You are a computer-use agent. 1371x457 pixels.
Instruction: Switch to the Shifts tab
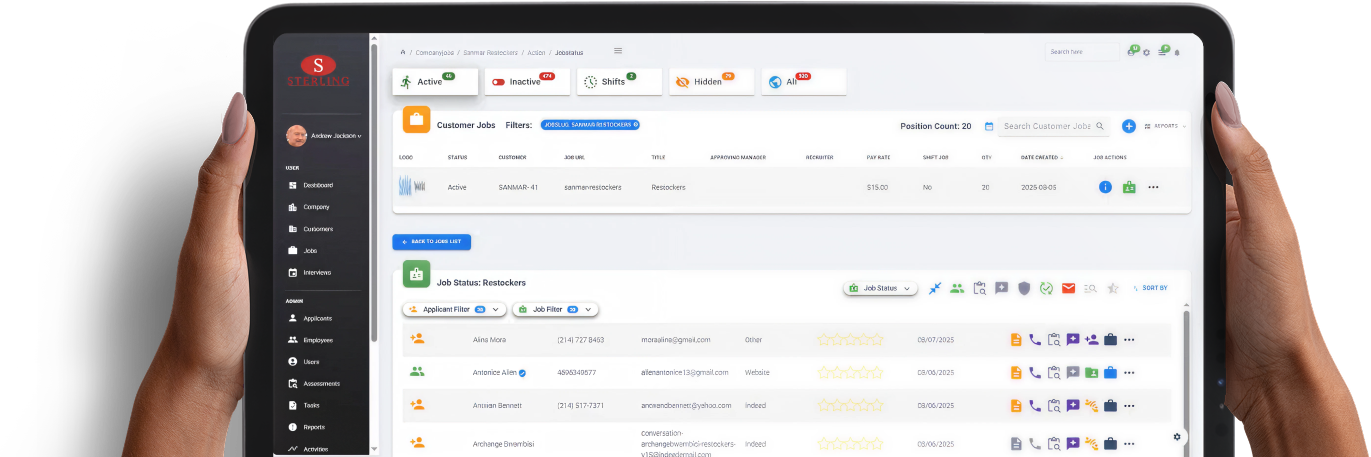[x=618, y=82]
